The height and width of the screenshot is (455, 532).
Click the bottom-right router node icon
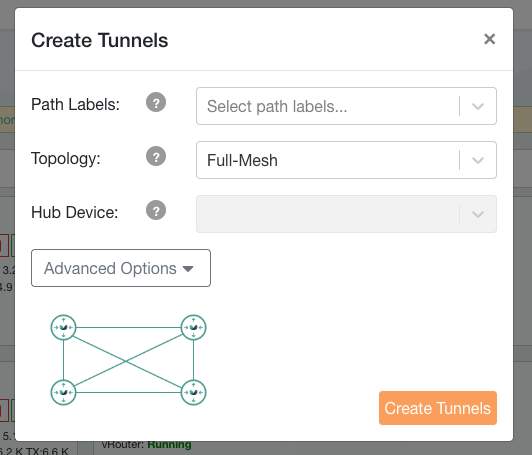coord(193,393)
